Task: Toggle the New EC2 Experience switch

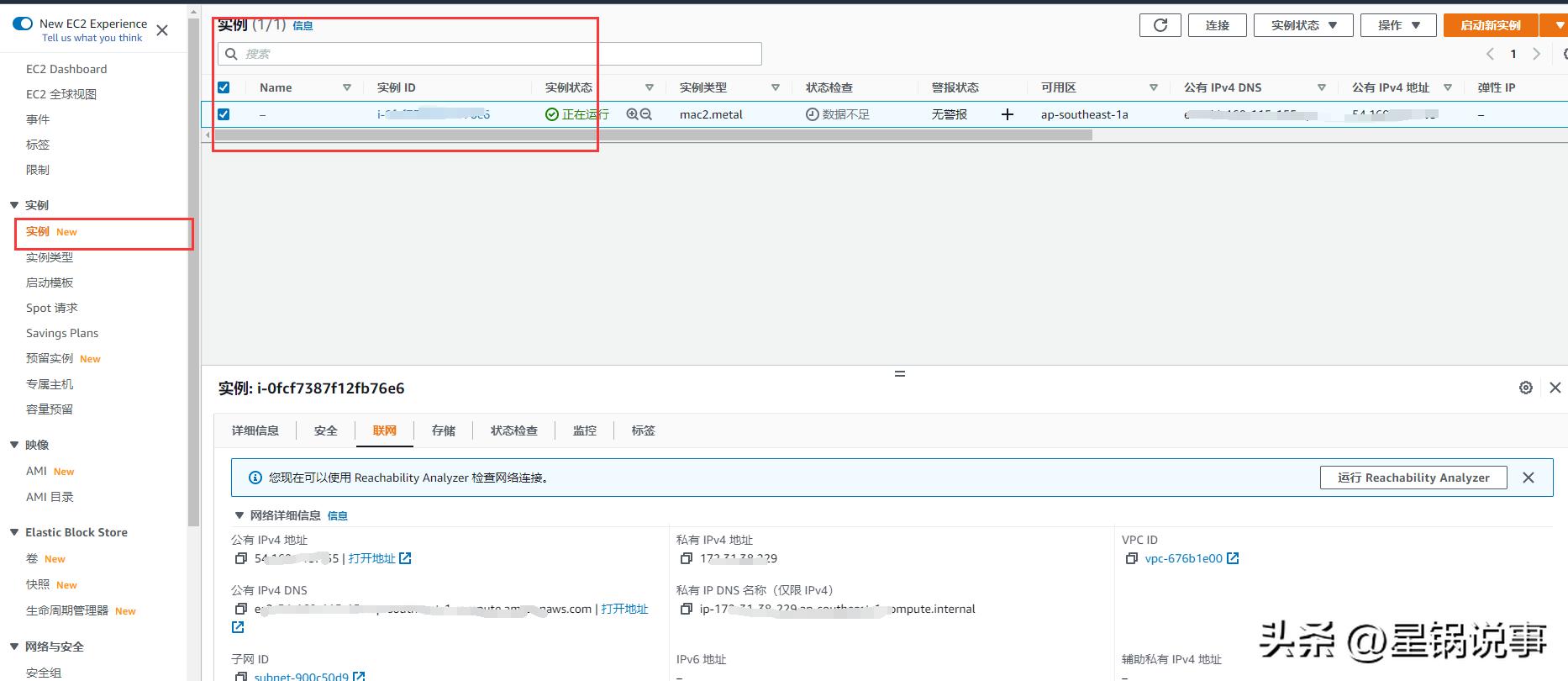Action: (23, 24)
